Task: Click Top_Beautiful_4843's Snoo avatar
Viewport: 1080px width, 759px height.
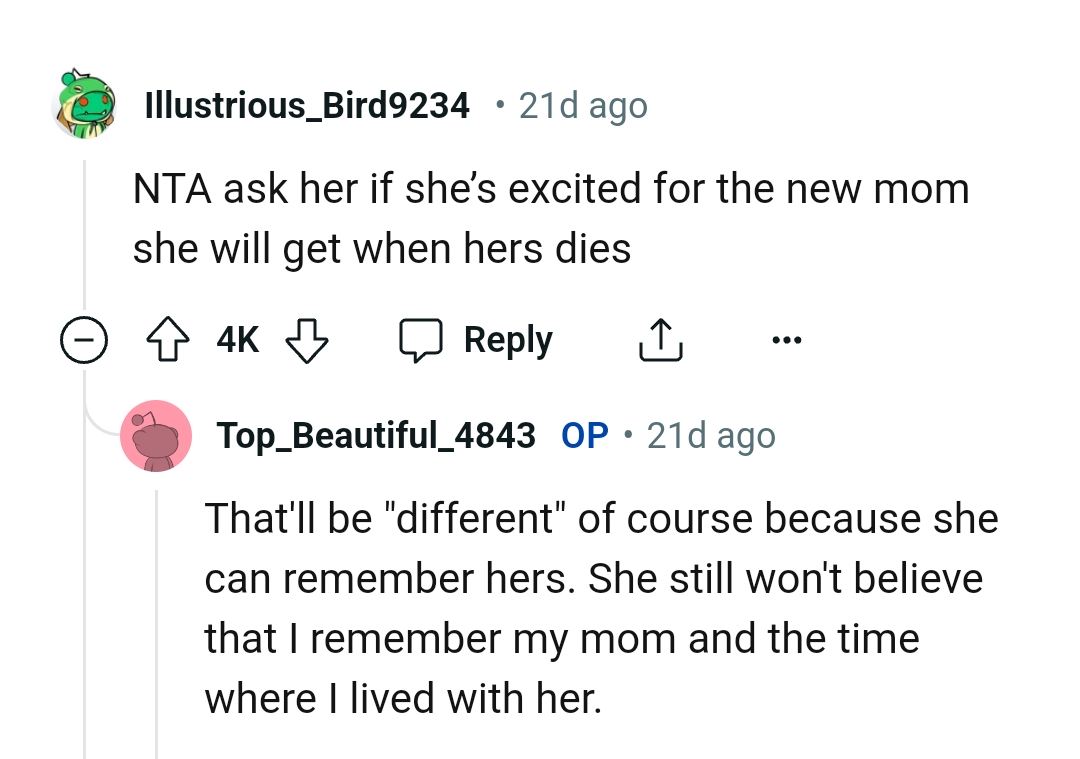Action: [156, 435]
